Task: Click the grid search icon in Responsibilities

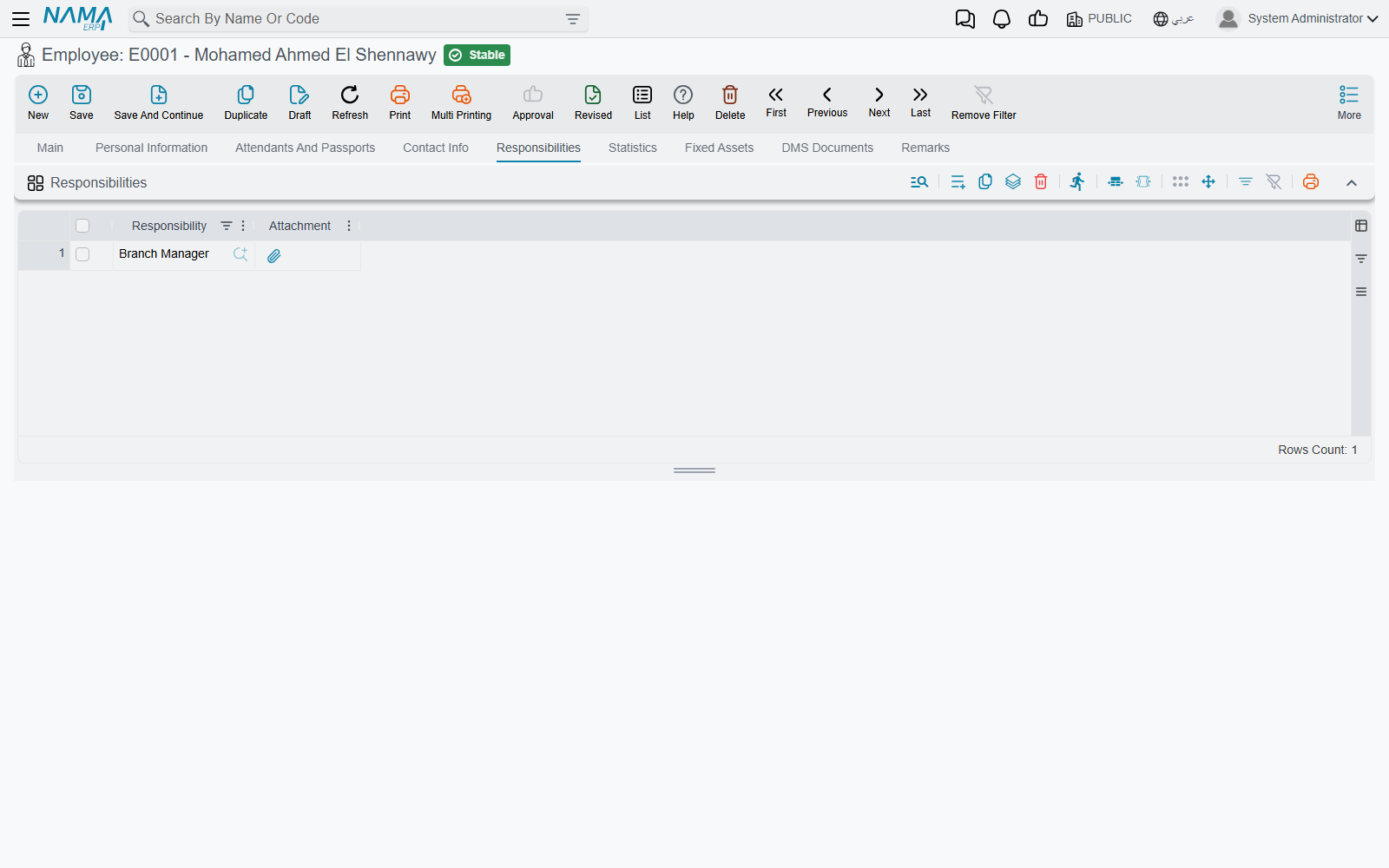Action: 919,182
